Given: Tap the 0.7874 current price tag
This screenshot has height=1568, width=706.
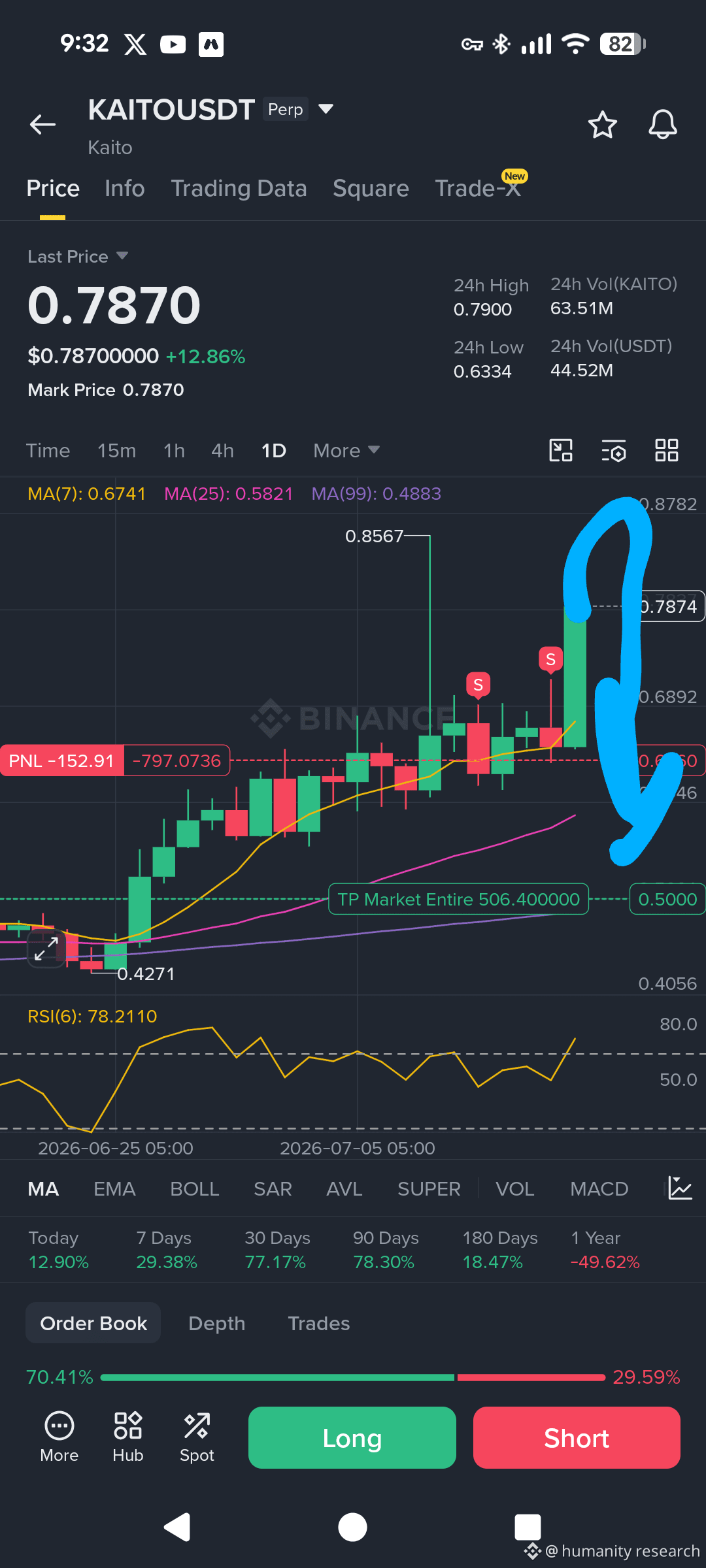Looking at the screenshot, I should (x=669, y=606).
